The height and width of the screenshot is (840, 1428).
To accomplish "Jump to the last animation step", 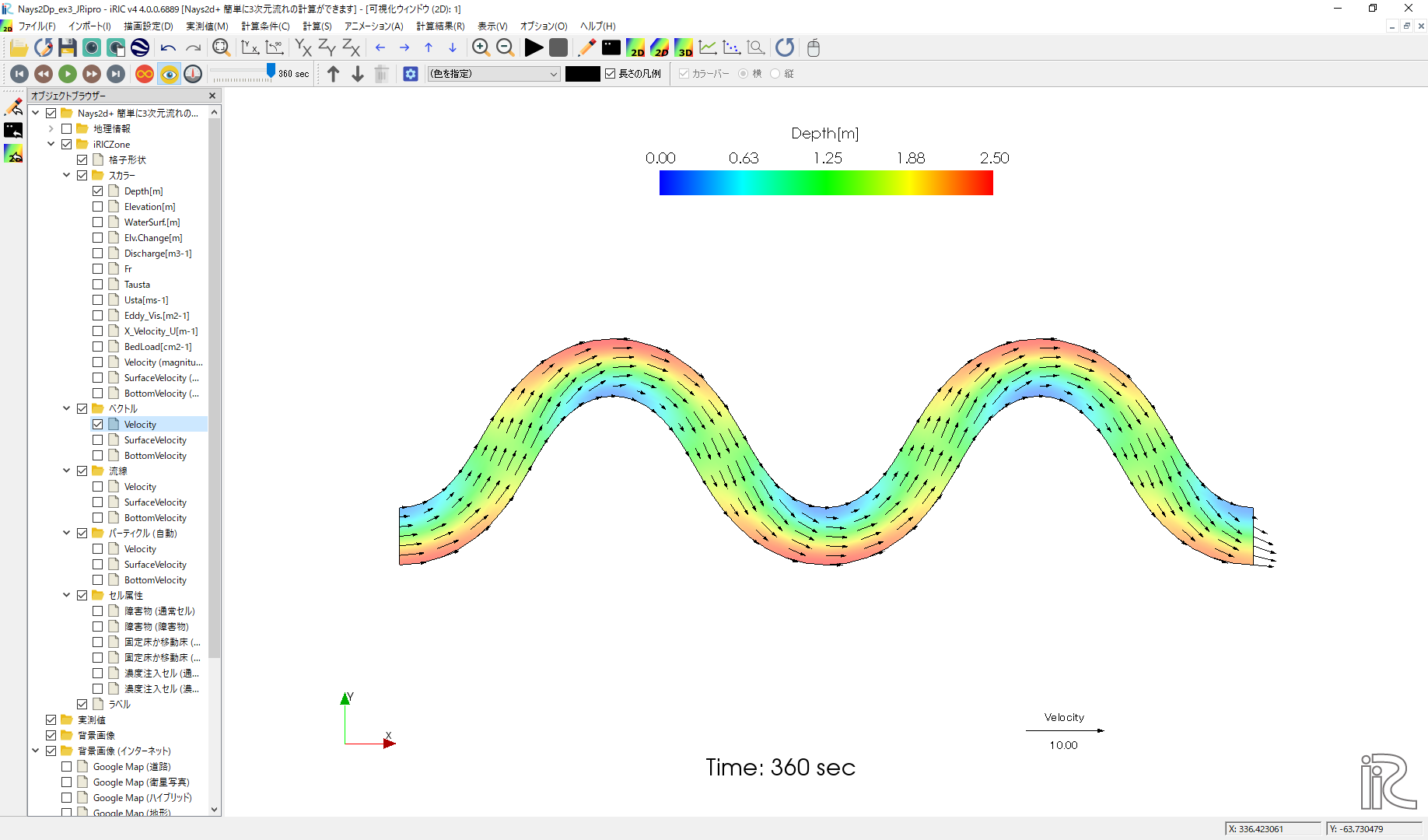I will pos(116,74).
